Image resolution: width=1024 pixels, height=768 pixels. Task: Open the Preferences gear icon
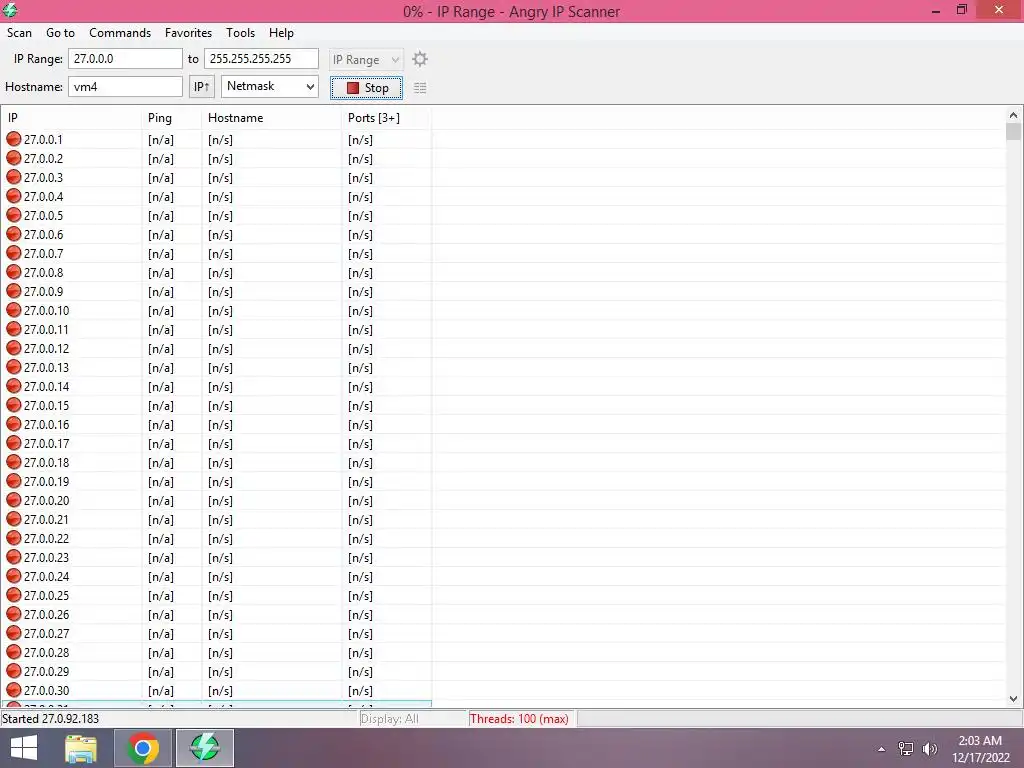420,59
